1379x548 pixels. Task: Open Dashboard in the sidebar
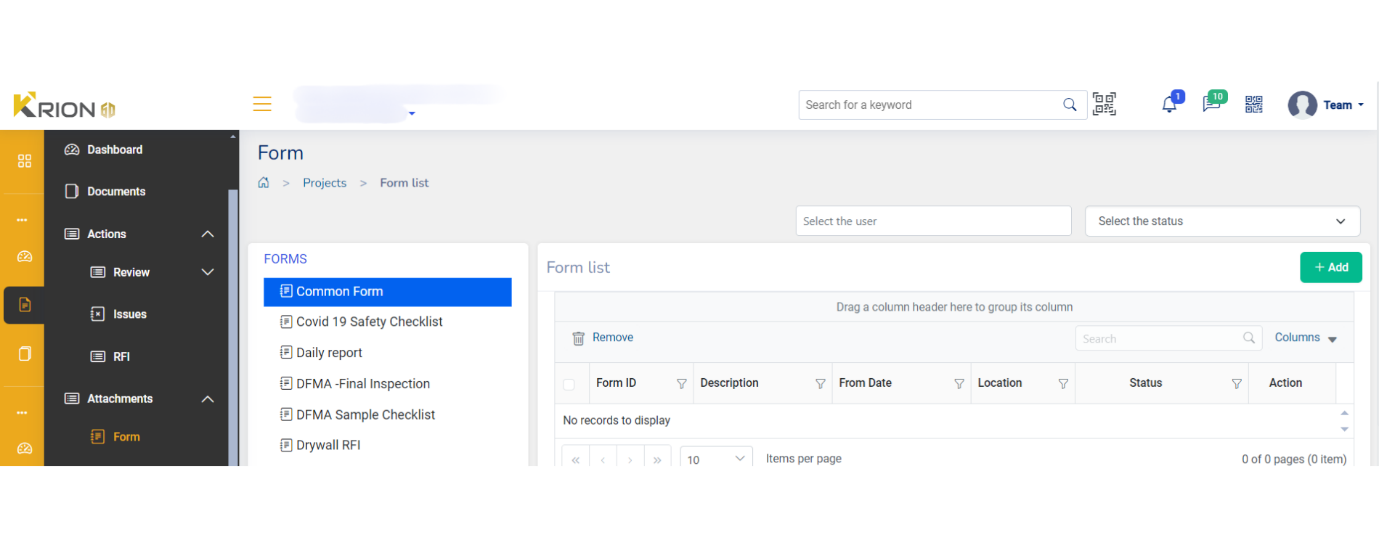(114, 150)
